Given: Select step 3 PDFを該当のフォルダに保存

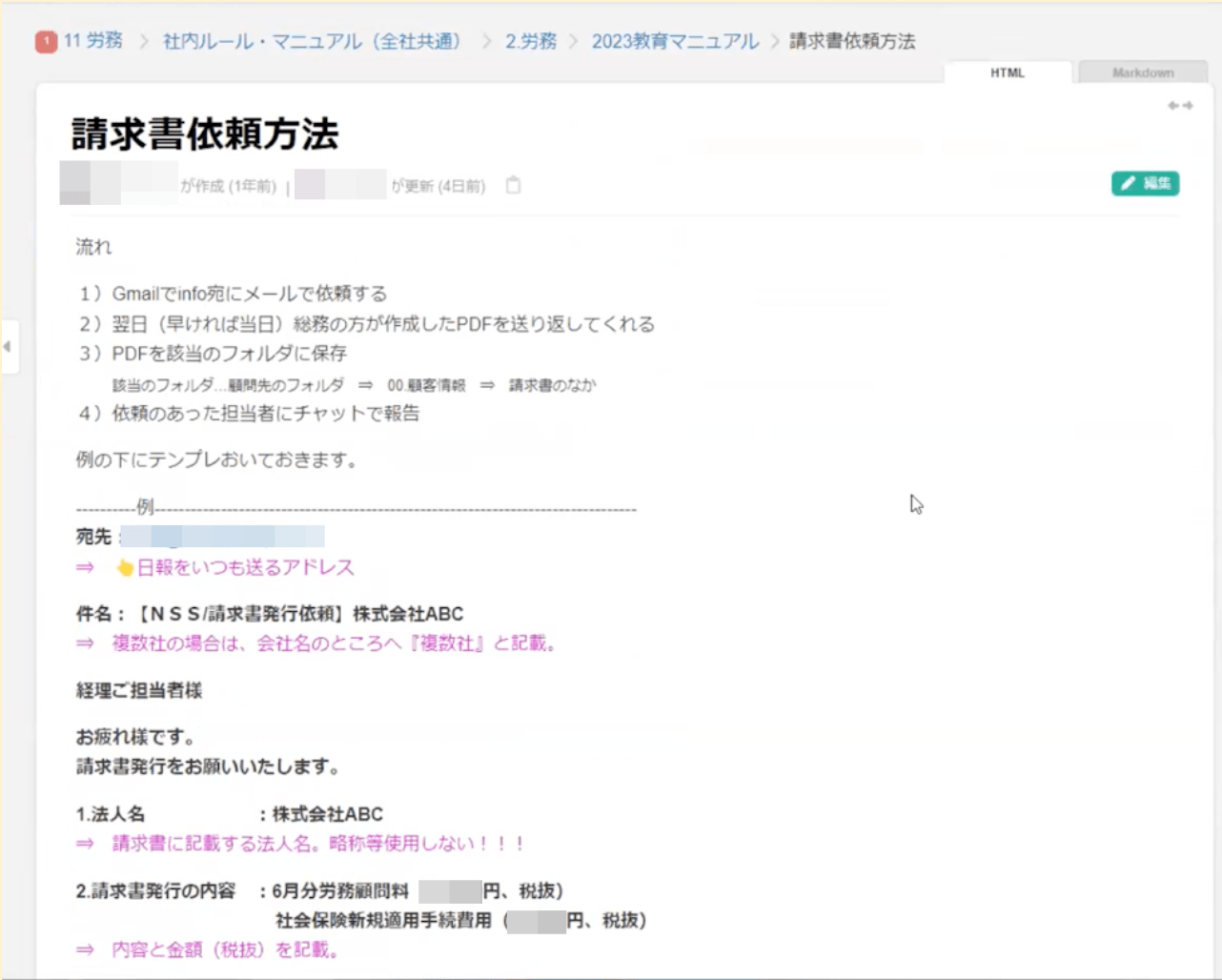Looking at the screenshot, I should tap(213, 354).
